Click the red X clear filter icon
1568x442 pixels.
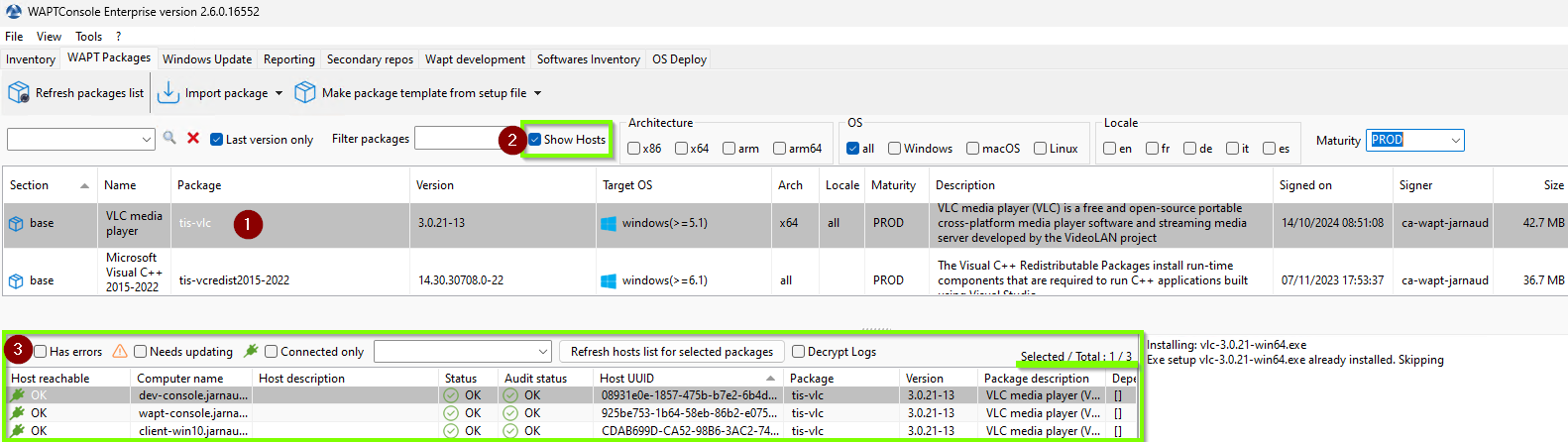pos(193,138)
